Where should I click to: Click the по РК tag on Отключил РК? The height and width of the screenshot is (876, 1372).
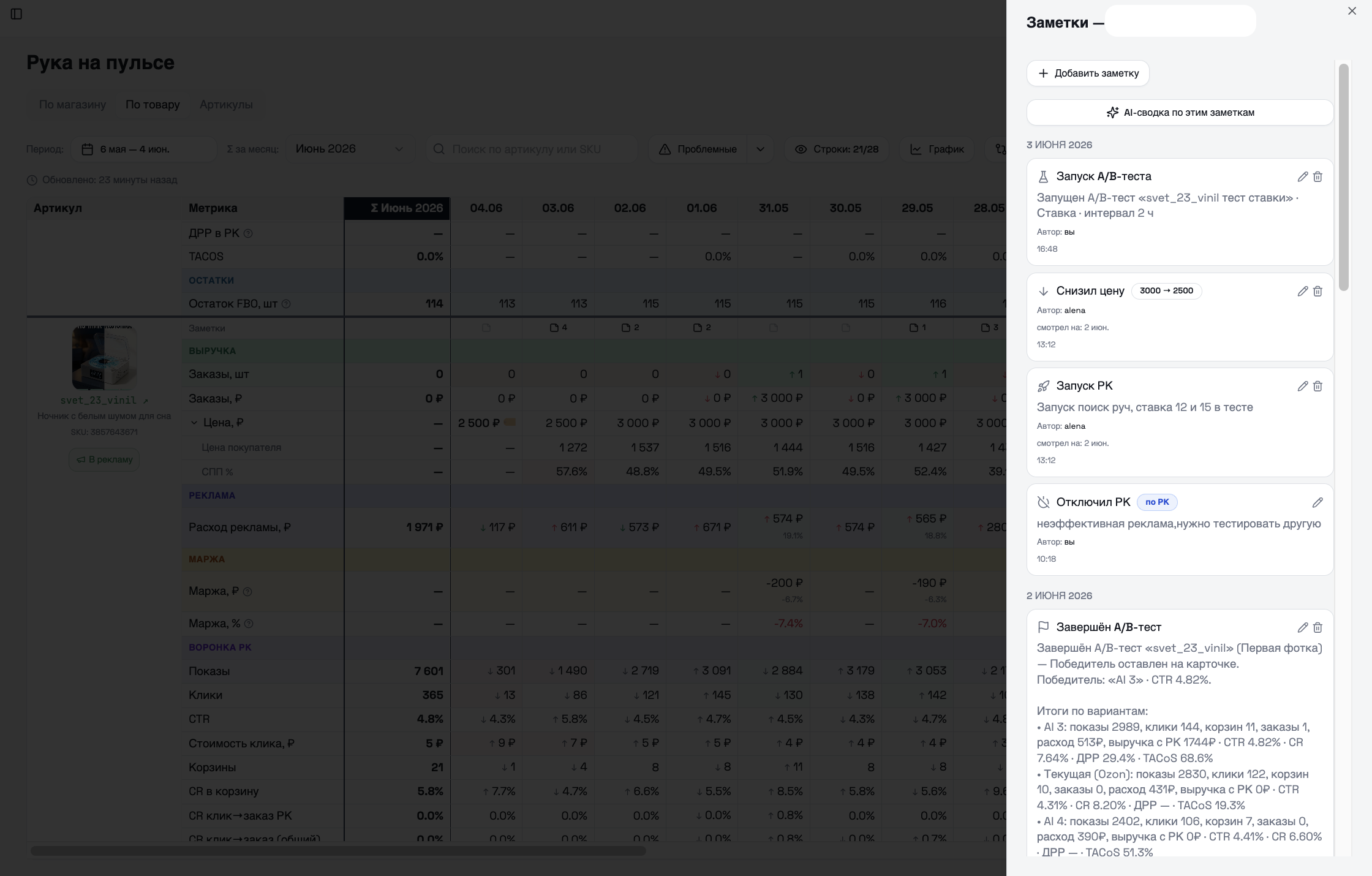1157,502
